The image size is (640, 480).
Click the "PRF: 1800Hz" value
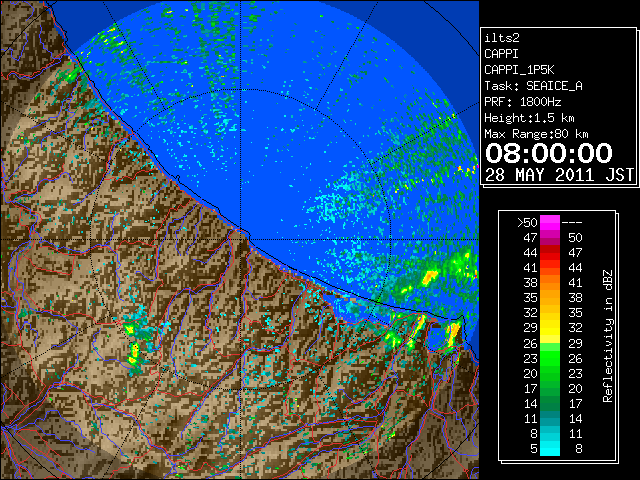pyautogui.click(x=523, y=102)
